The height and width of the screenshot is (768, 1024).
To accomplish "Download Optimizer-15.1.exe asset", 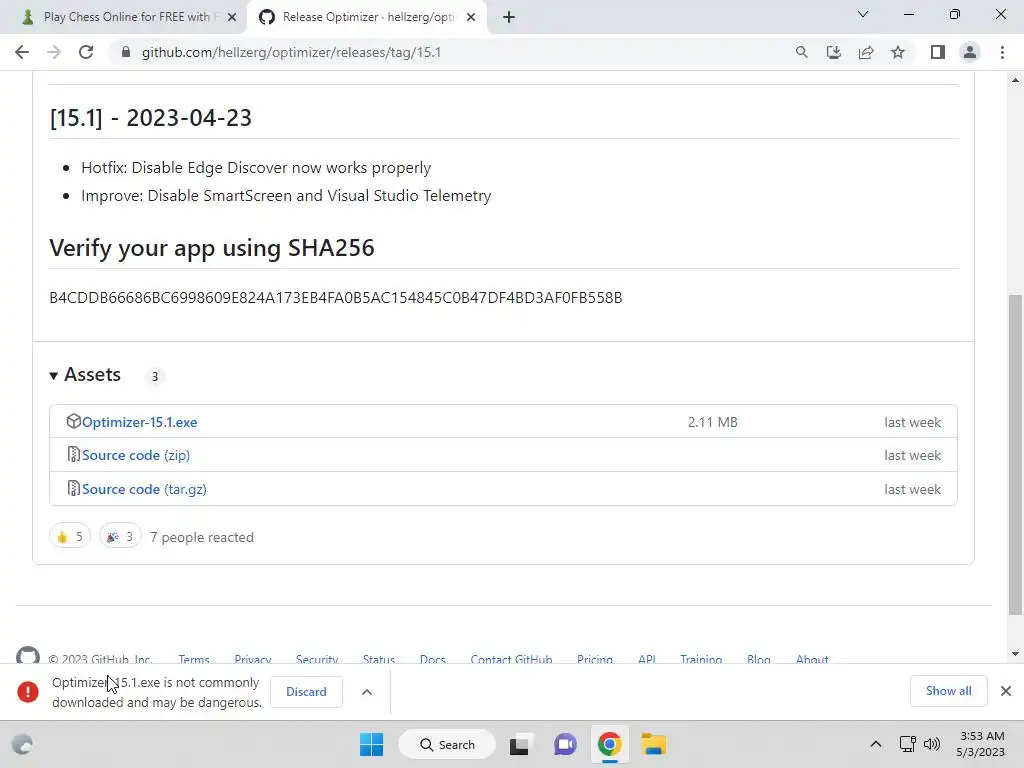I will (x=140, y=423).
